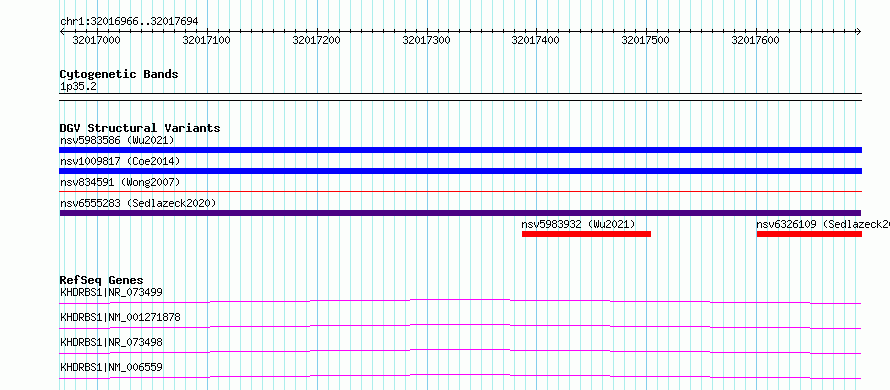Open the nsv5983932 (Wu2021) label

tap(578, 224)
